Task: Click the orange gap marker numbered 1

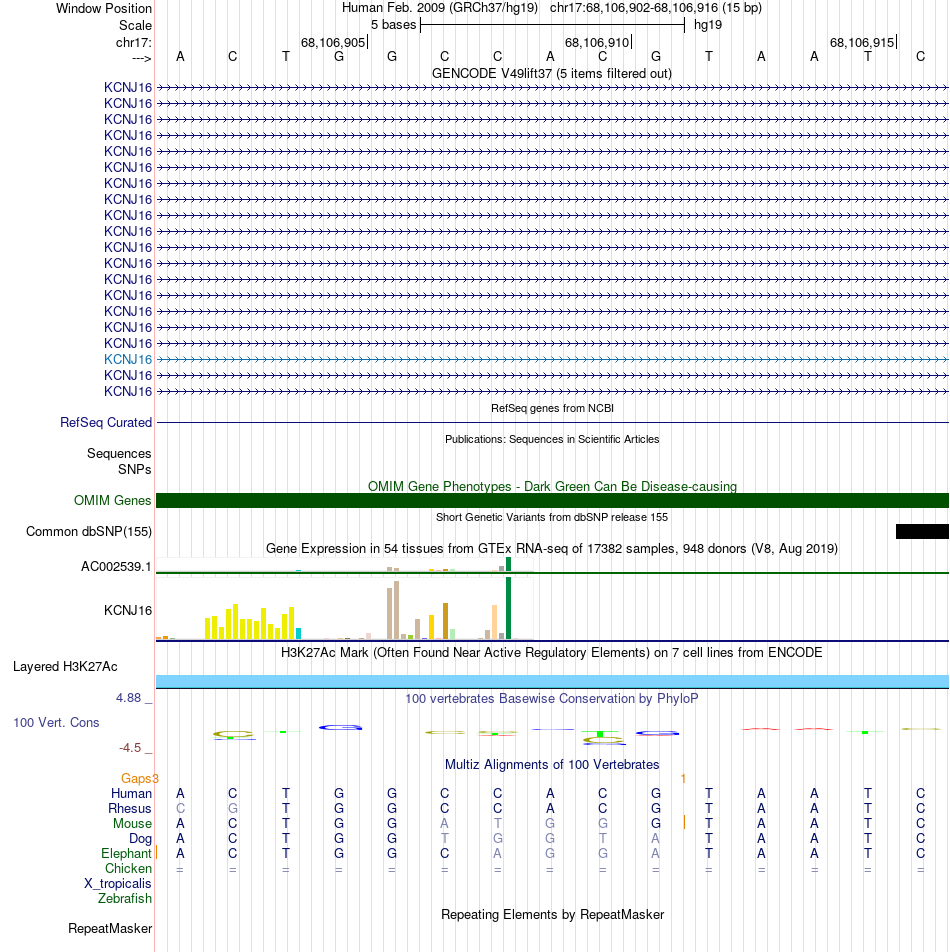Action: coord(683,778)
